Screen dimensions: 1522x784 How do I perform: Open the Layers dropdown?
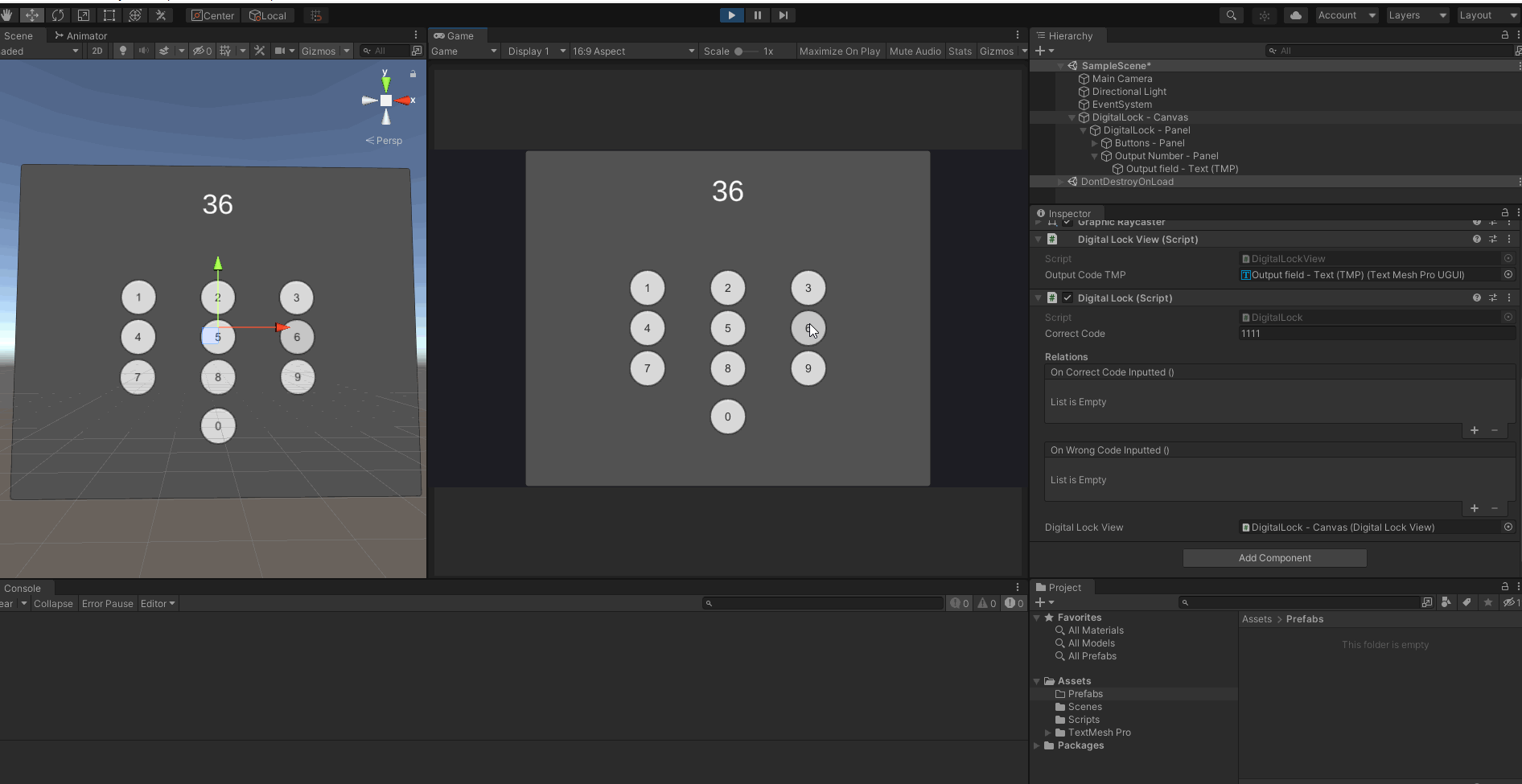pyautogui.click(x=1417, y=15)
